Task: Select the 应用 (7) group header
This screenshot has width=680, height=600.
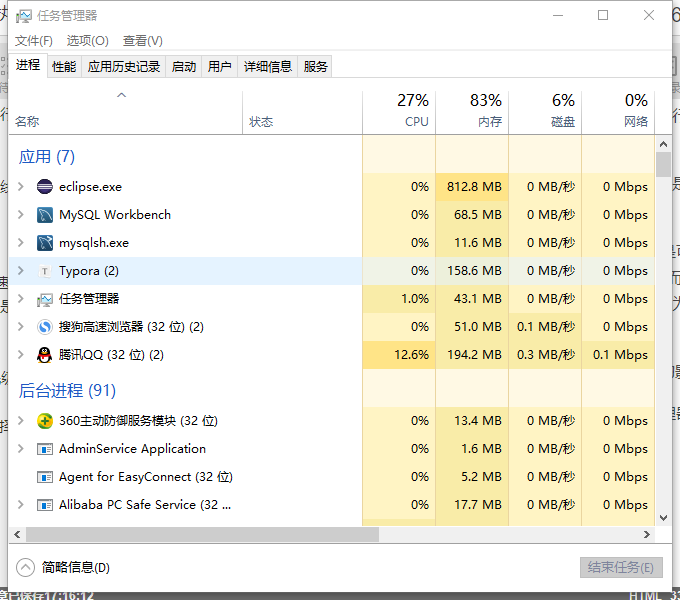Action: pos(47,157)
